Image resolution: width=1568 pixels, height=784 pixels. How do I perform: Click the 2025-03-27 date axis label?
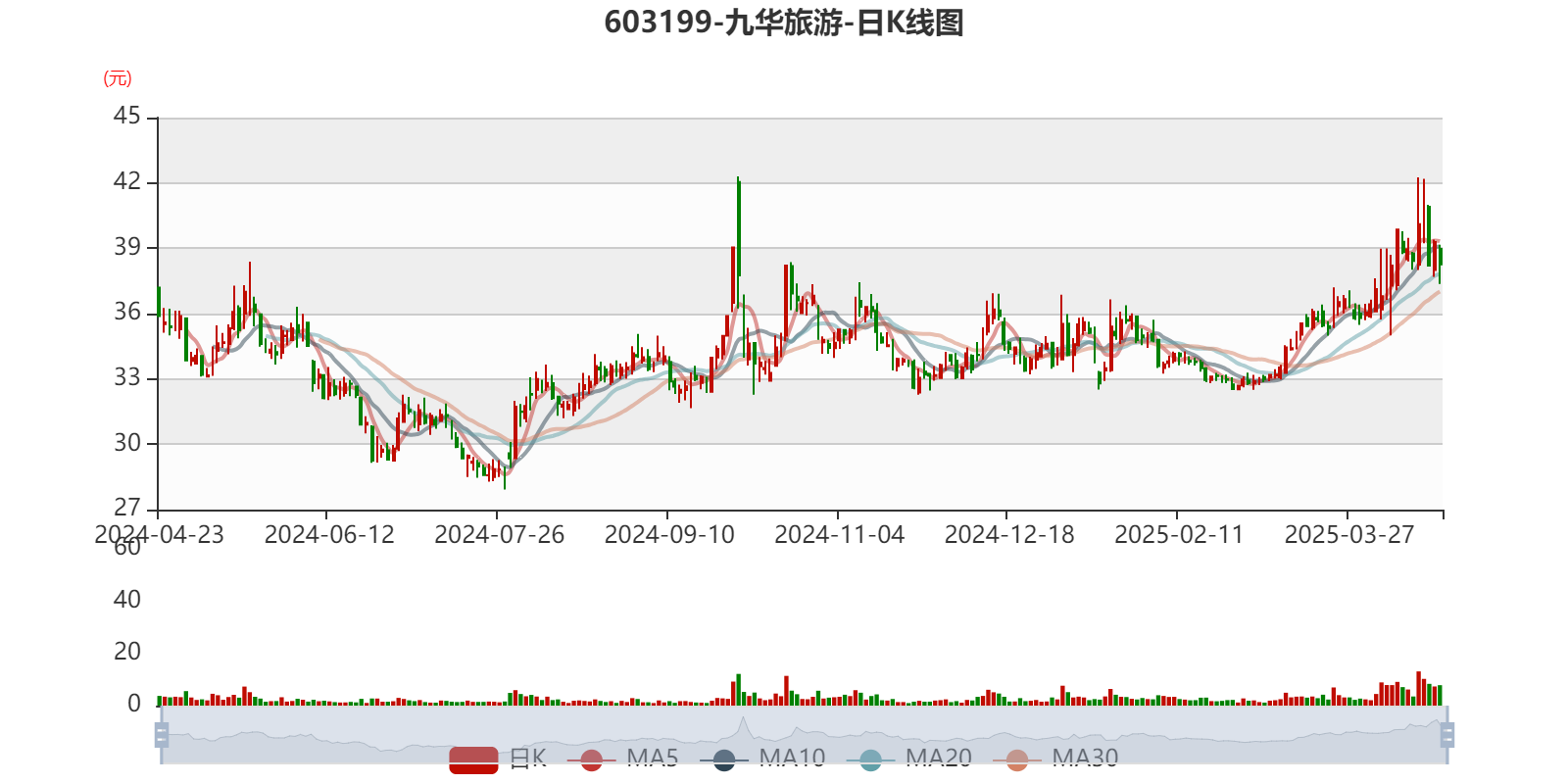pyautogui.click(x=1348, y=535)
